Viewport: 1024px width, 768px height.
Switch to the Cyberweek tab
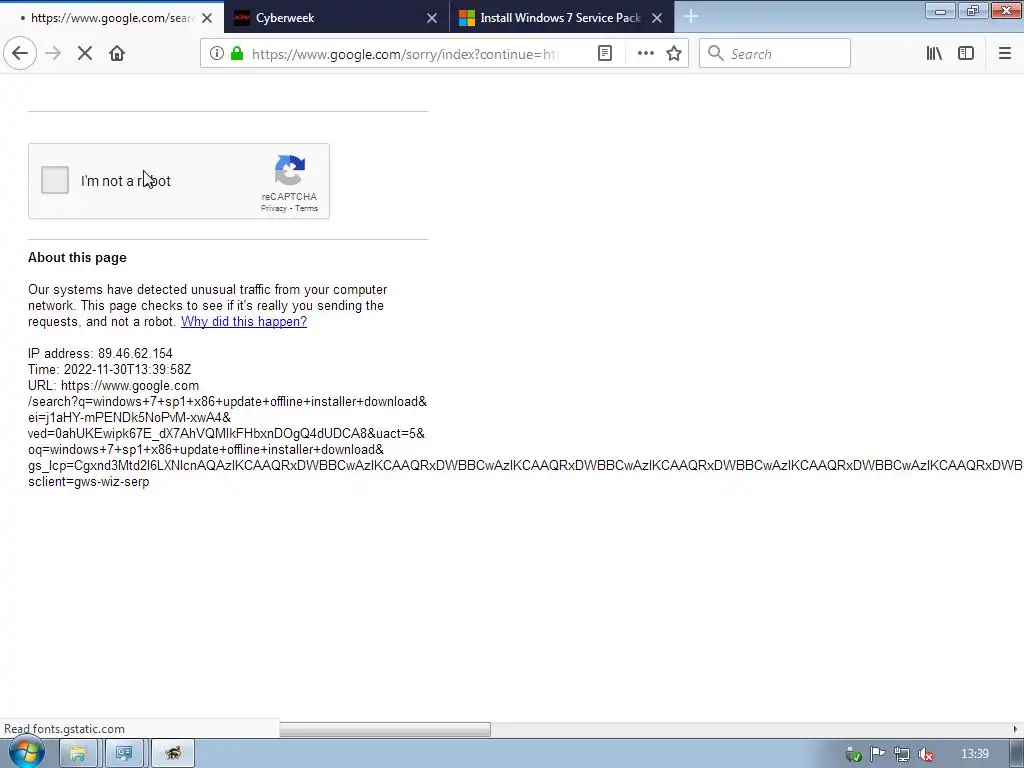[x=336, y=18]
